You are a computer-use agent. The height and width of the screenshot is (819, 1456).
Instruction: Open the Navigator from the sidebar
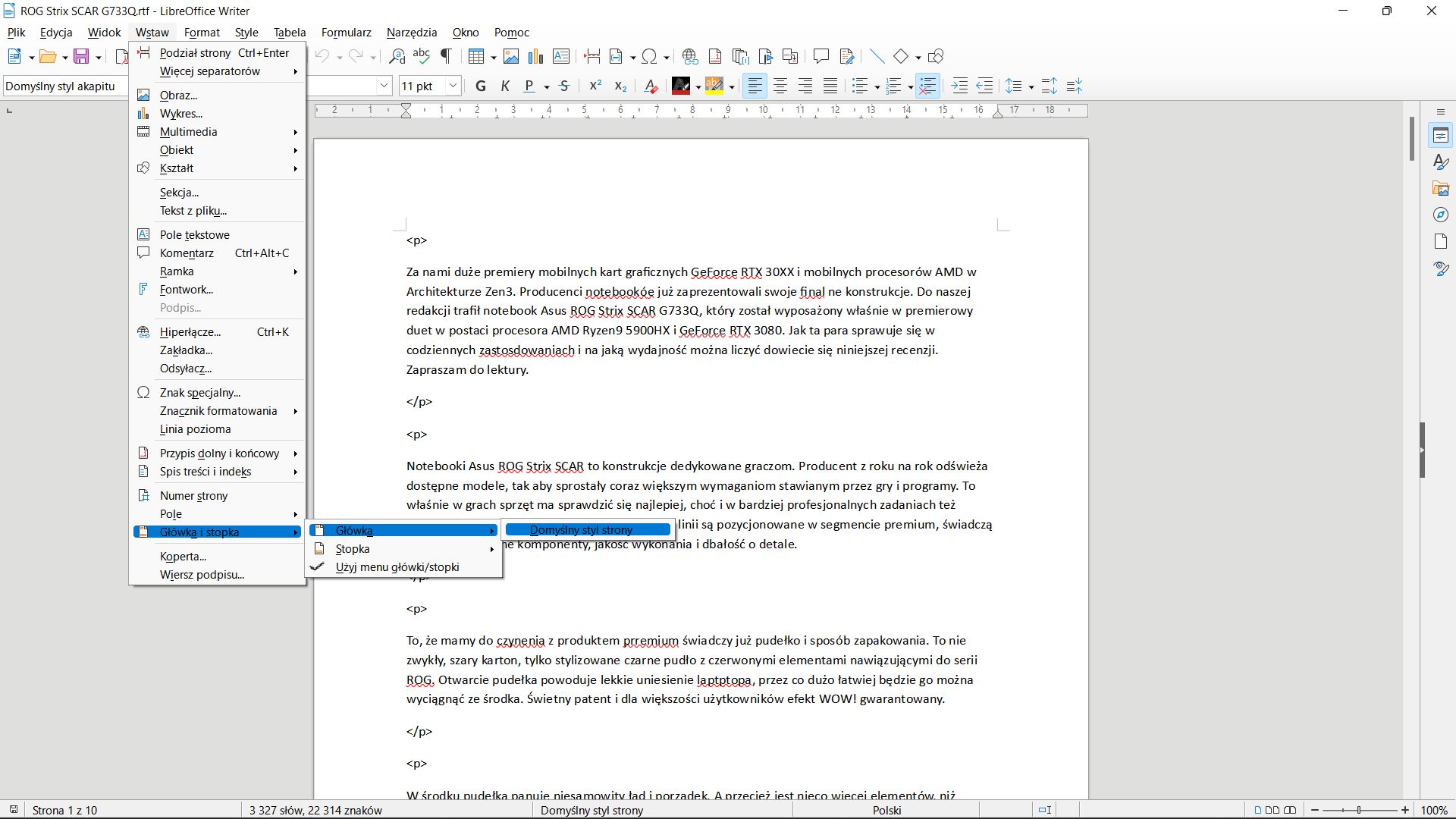[1442, 215]
